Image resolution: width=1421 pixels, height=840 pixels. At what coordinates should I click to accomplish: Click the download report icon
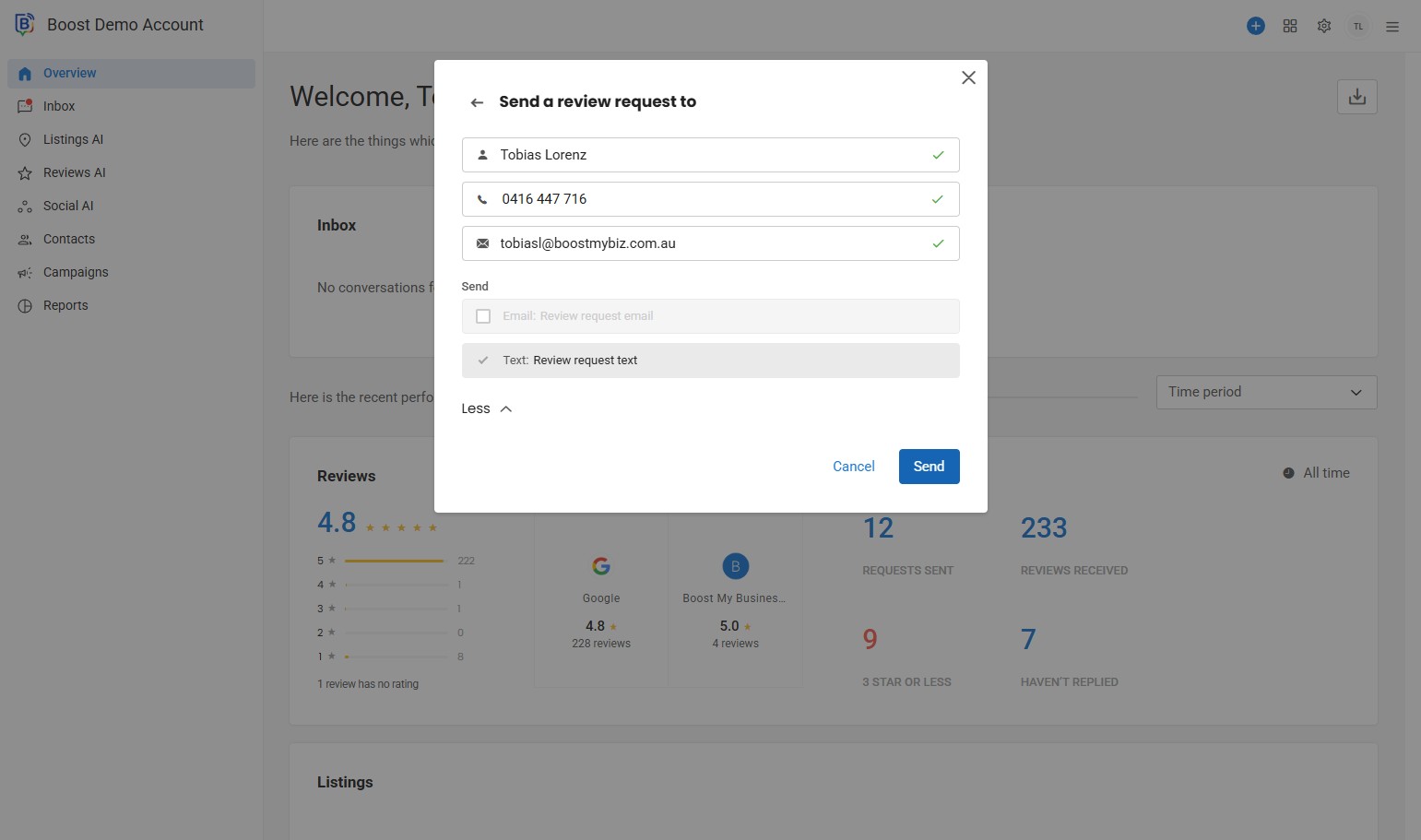[x=1356, y=97]
